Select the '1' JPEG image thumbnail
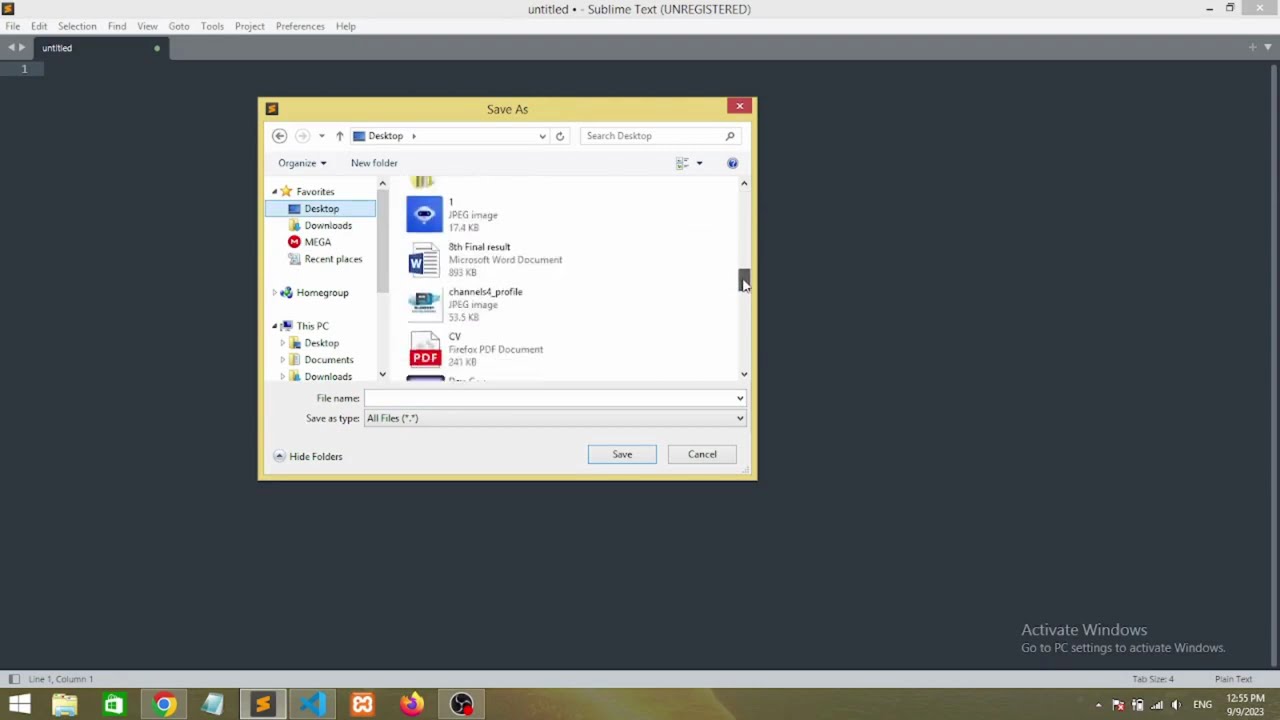Viewport: 1280px width, 720px height. click(x=424, y=214)
